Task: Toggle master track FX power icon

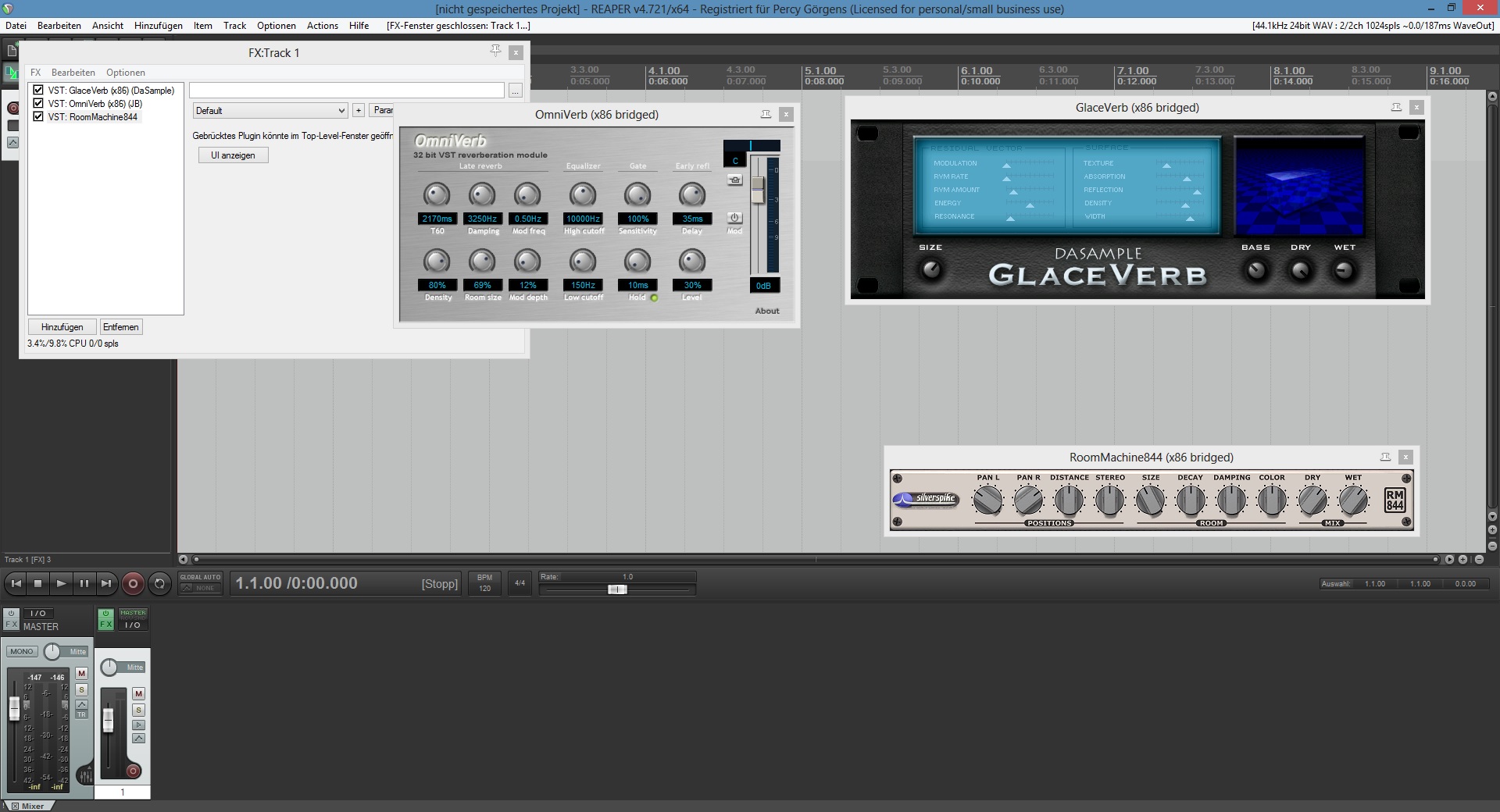Action: [11, 613]
